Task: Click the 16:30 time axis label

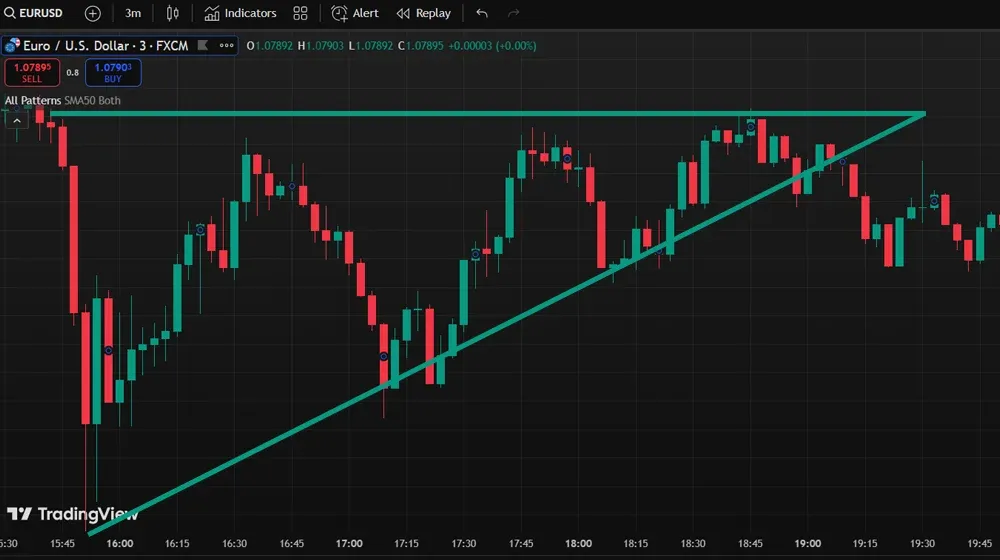Action: click(234, 543)
